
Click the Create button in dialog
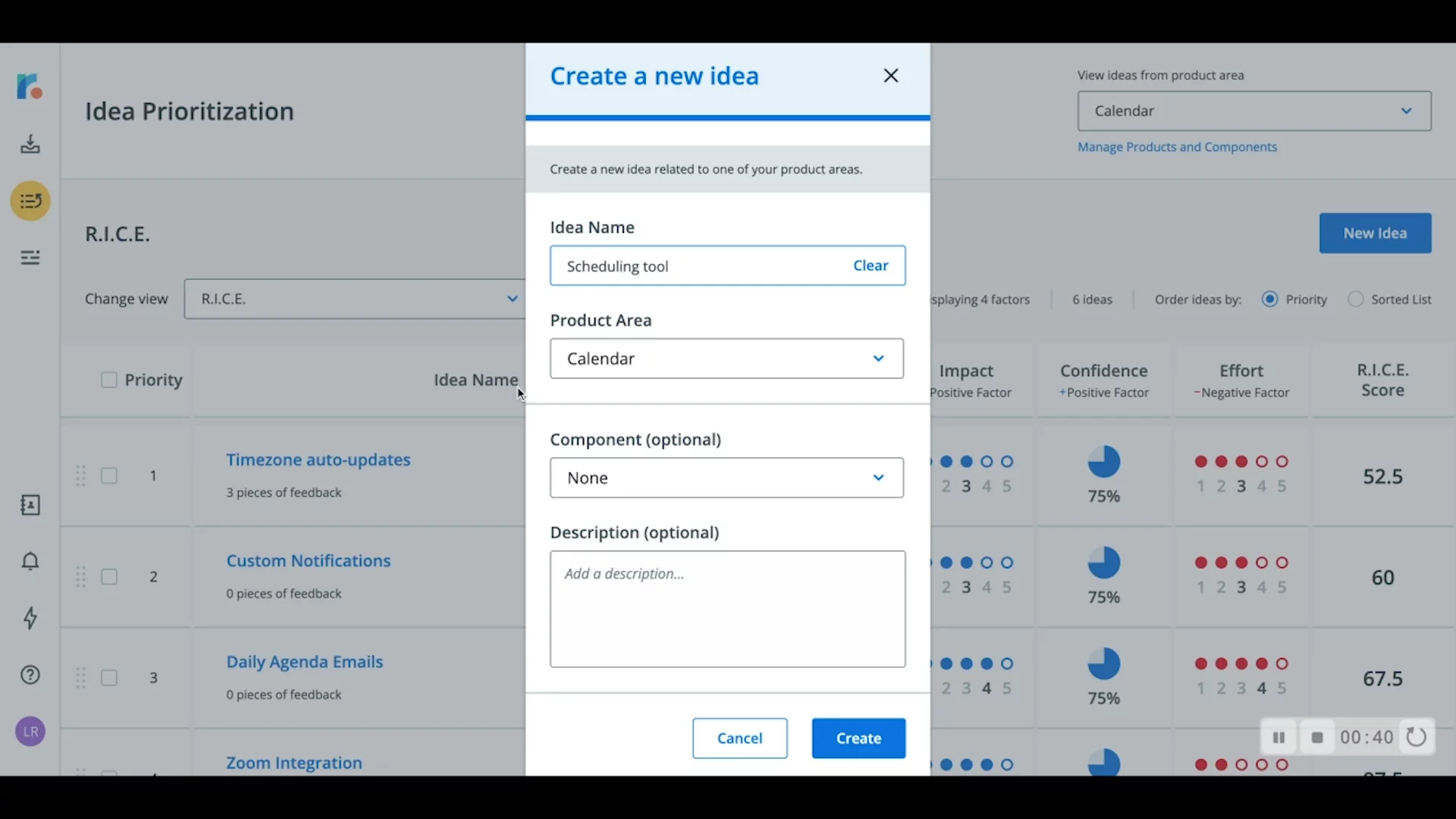pyautogui.click(x=858, y=739)
